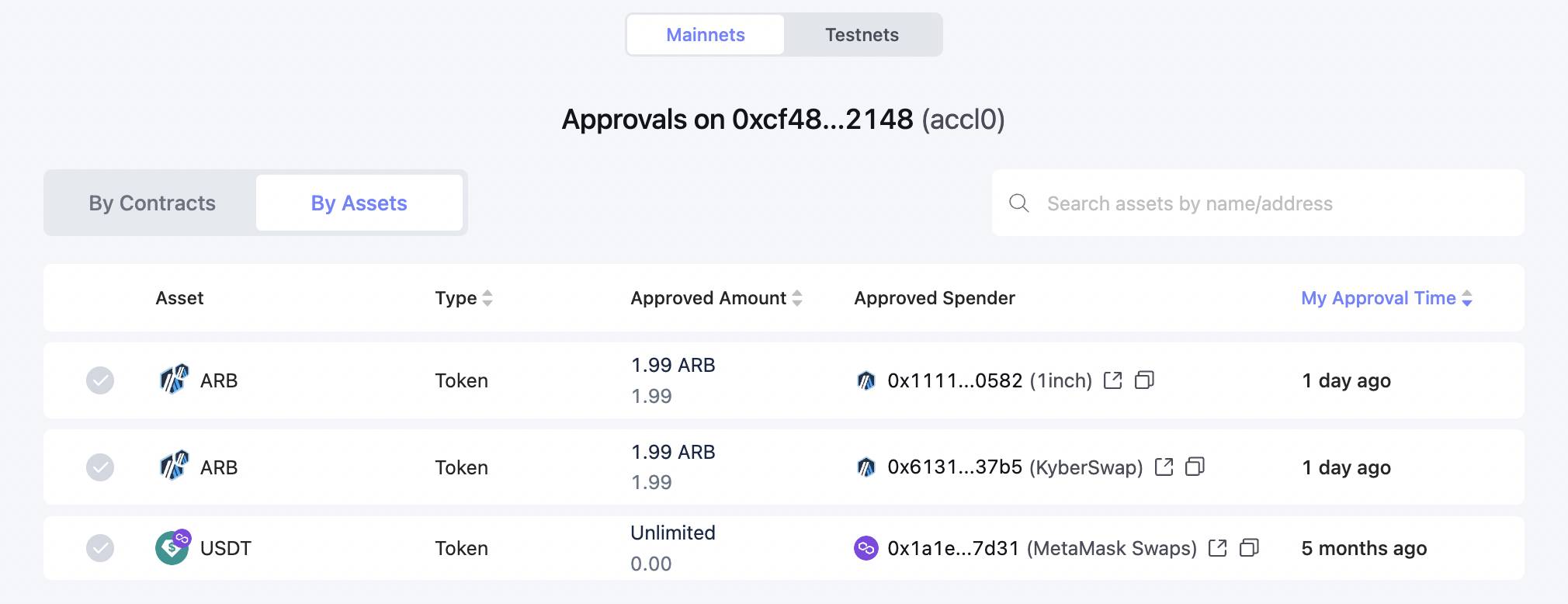The image size is (1568, 604).
Task: Click 1 day ago in 1inch row
Action: pyautogui.click(x=1346, y=380)
